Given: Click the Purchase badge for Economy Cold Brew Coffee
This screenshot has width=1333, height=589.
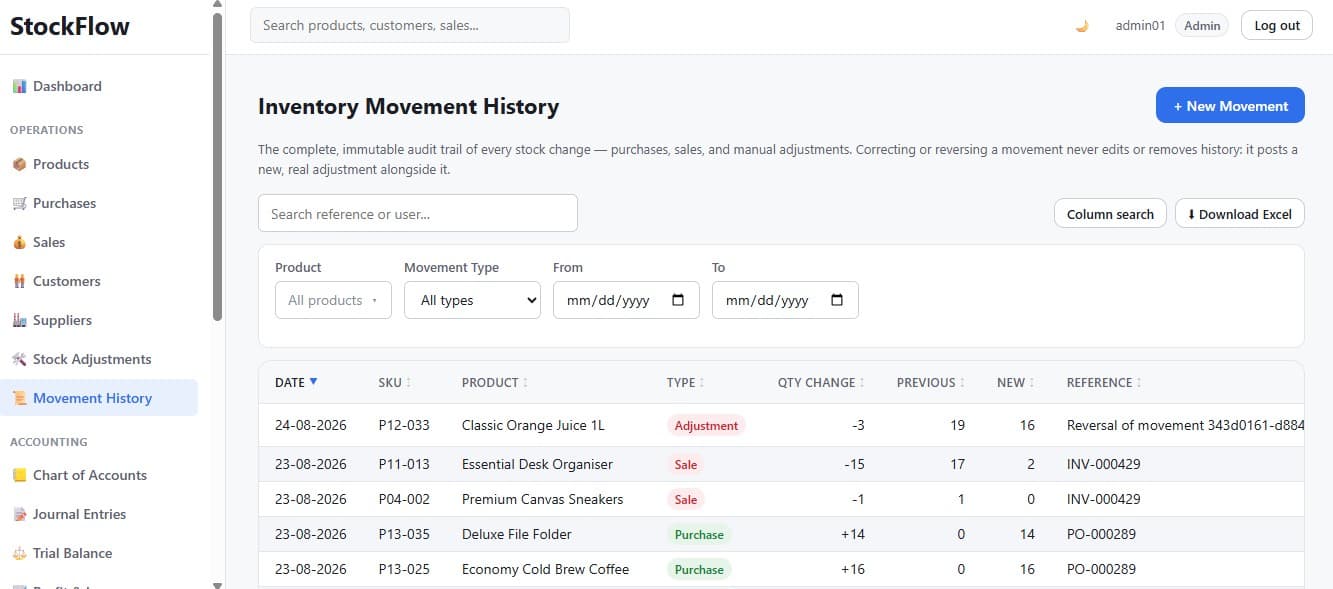Looking at the screenshot, I should tap(699, 570).
